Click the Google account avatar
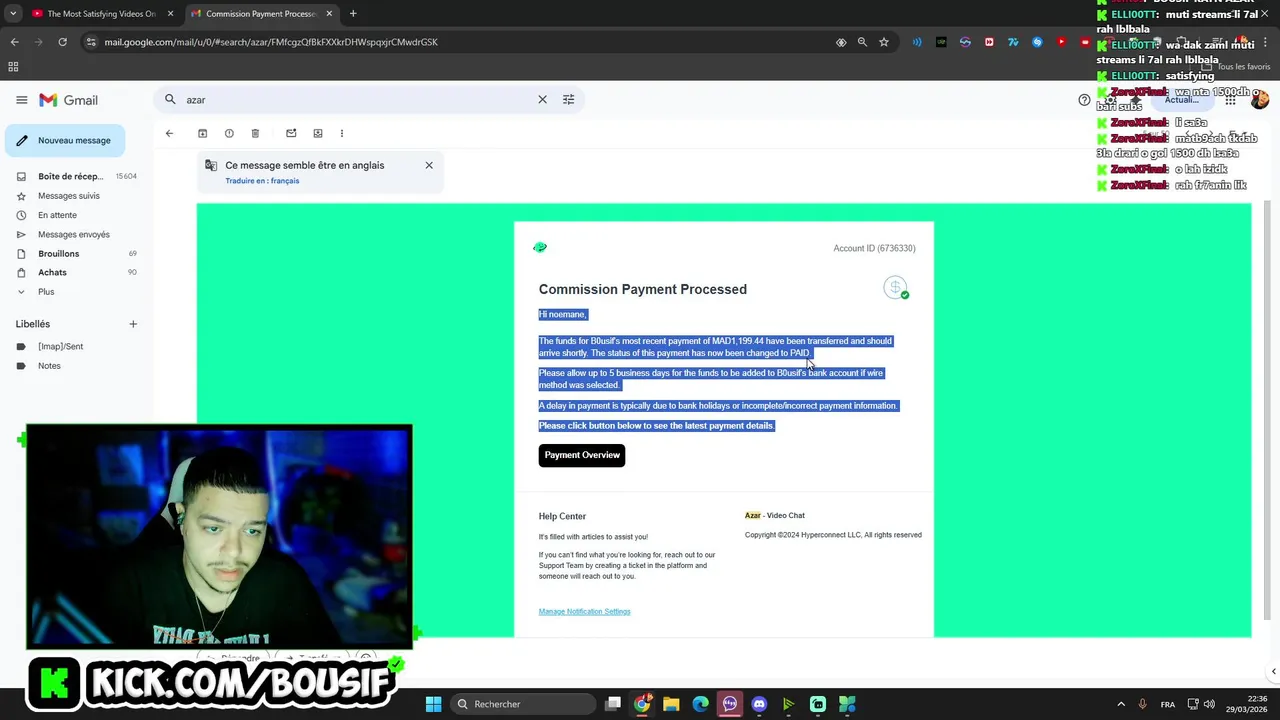Image resolution: width=1280 pixels, height=720 pixels. click(x=1260, y=100)
